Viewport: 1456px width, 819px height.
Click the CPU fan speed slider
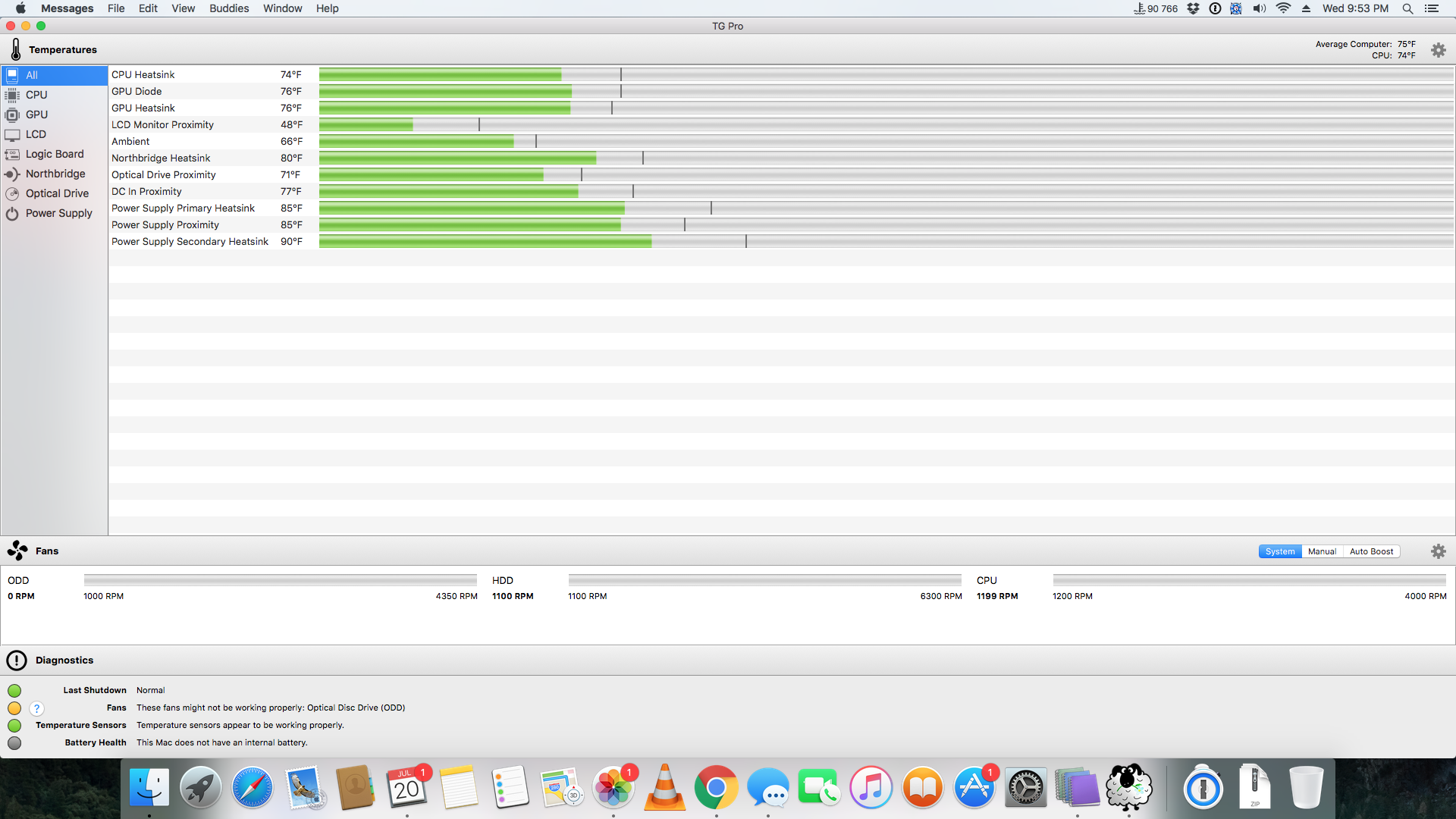[x=1249, y=580]
